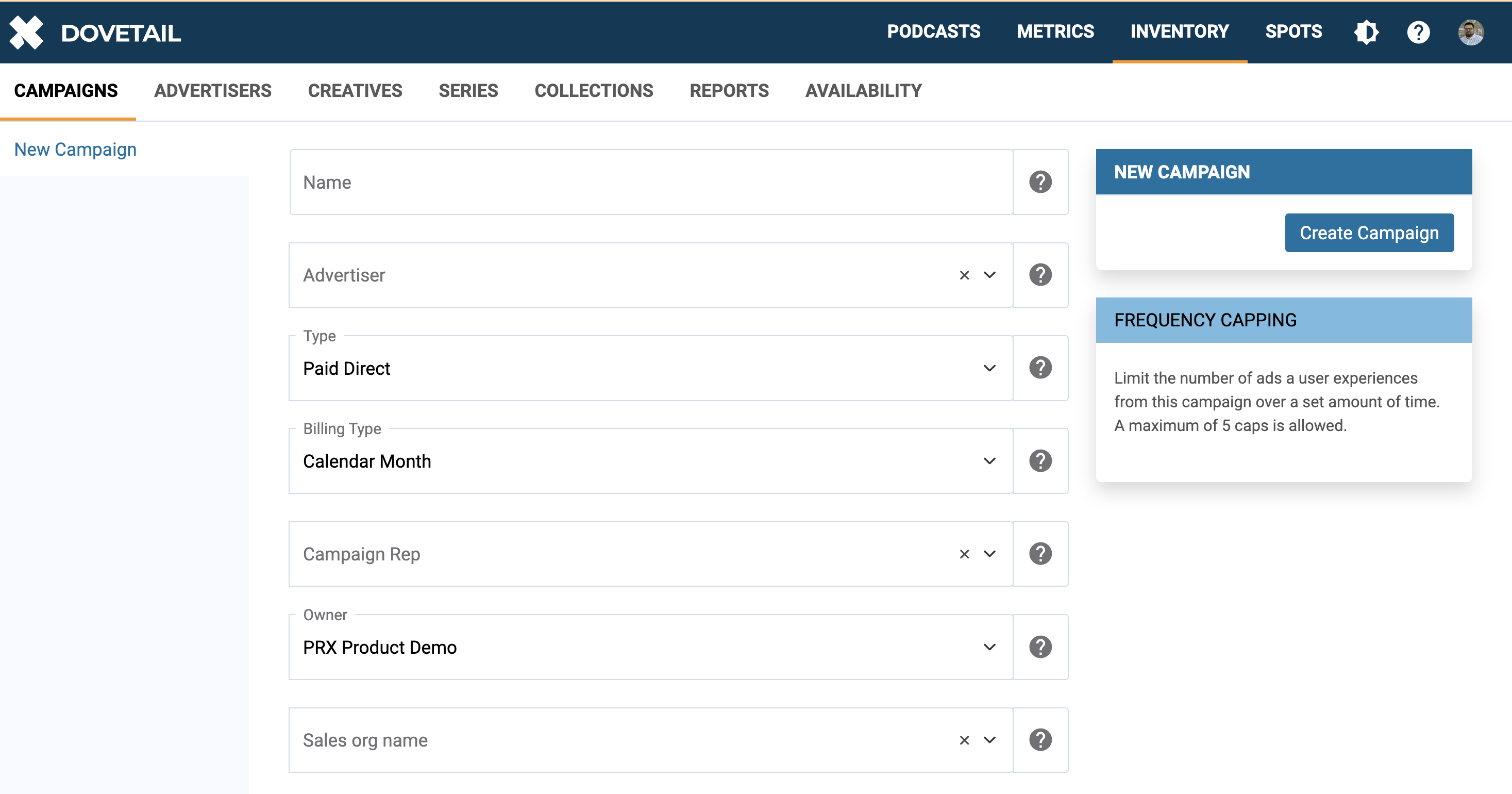Open the help icon in top navigation
Screen dimensions: 1512x794
(x=1418, y=32)
